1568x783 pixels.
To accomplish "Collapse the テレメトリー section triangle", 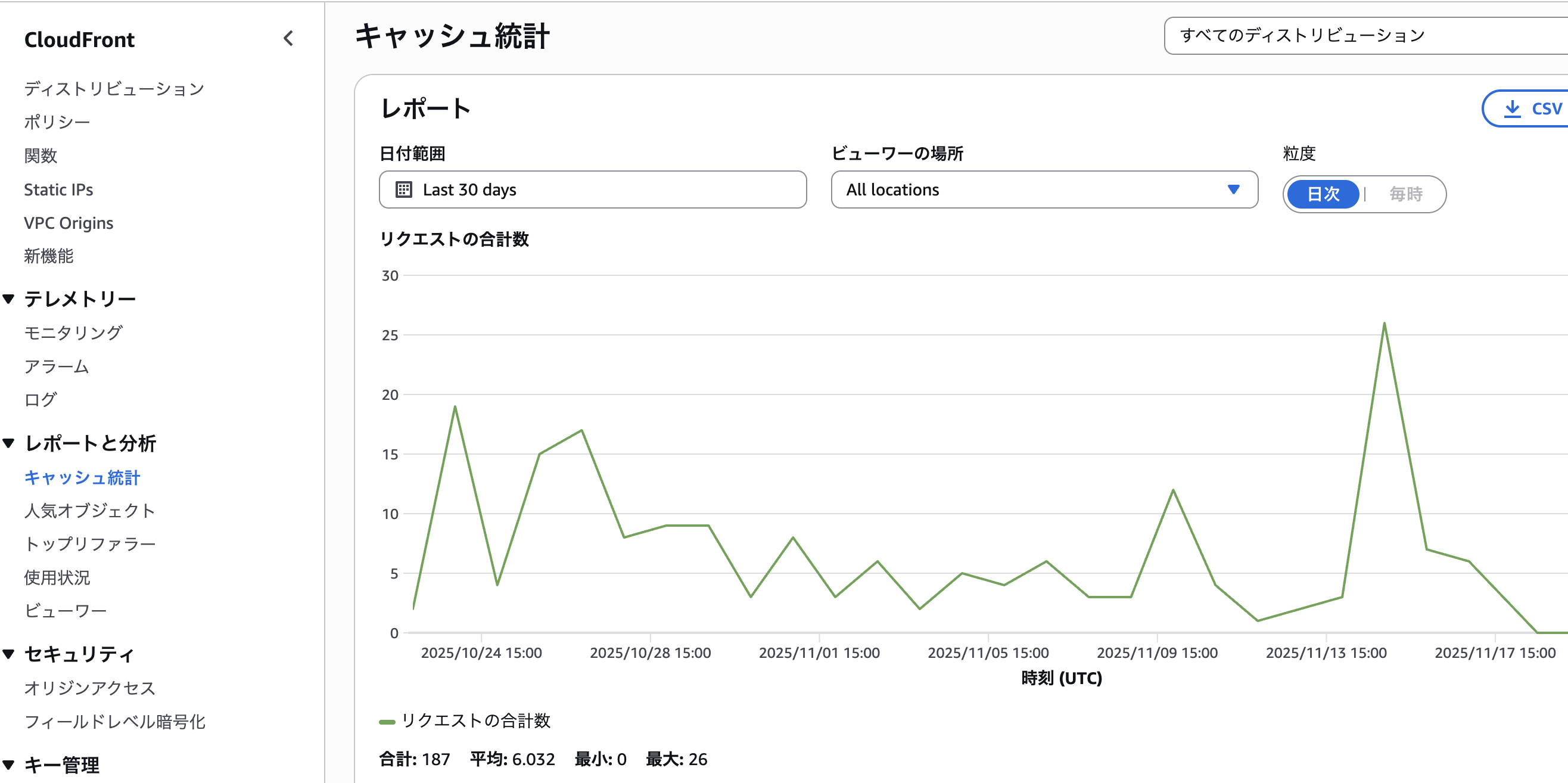I will point(9,299).
